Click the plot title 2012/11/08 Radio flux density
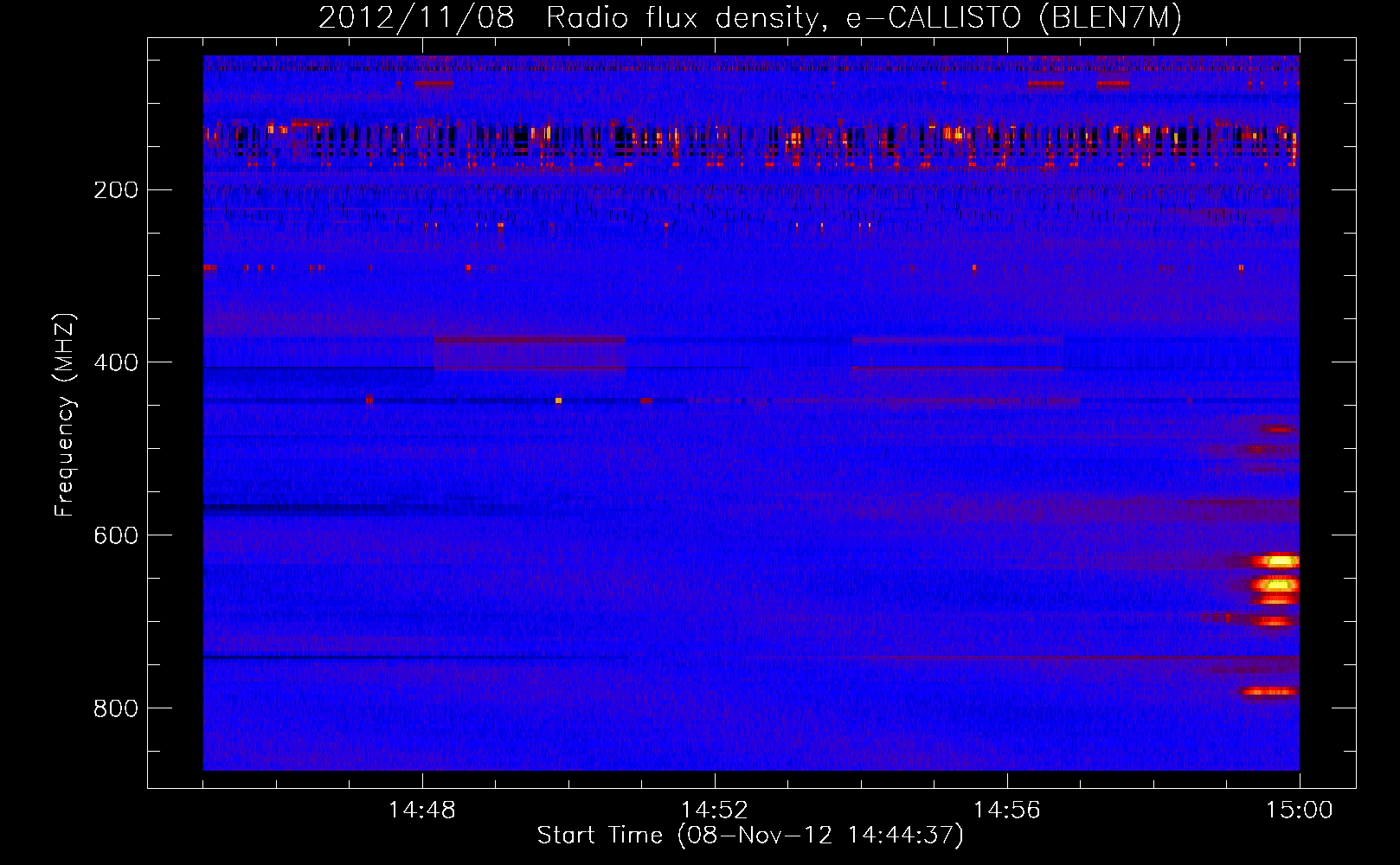This screenshot has width=1400, height=865. pyautogui.click(x=750, y=18)
